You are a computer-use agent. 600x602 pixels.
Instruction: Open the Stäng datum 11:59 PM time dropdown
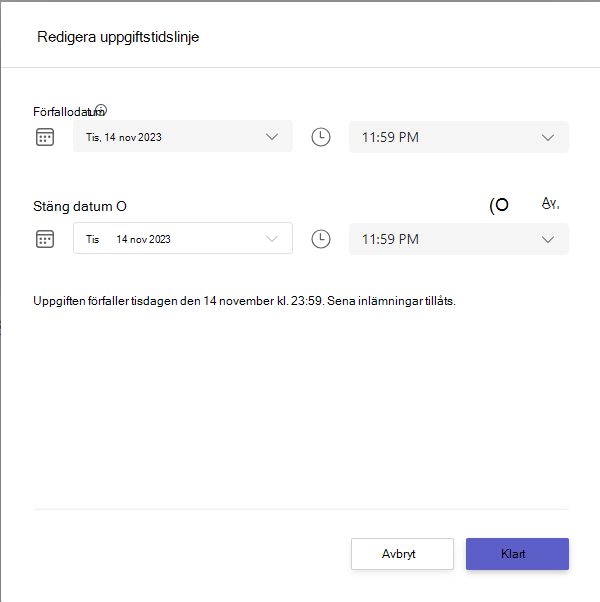pyautogui.click(x=459, y=239)
